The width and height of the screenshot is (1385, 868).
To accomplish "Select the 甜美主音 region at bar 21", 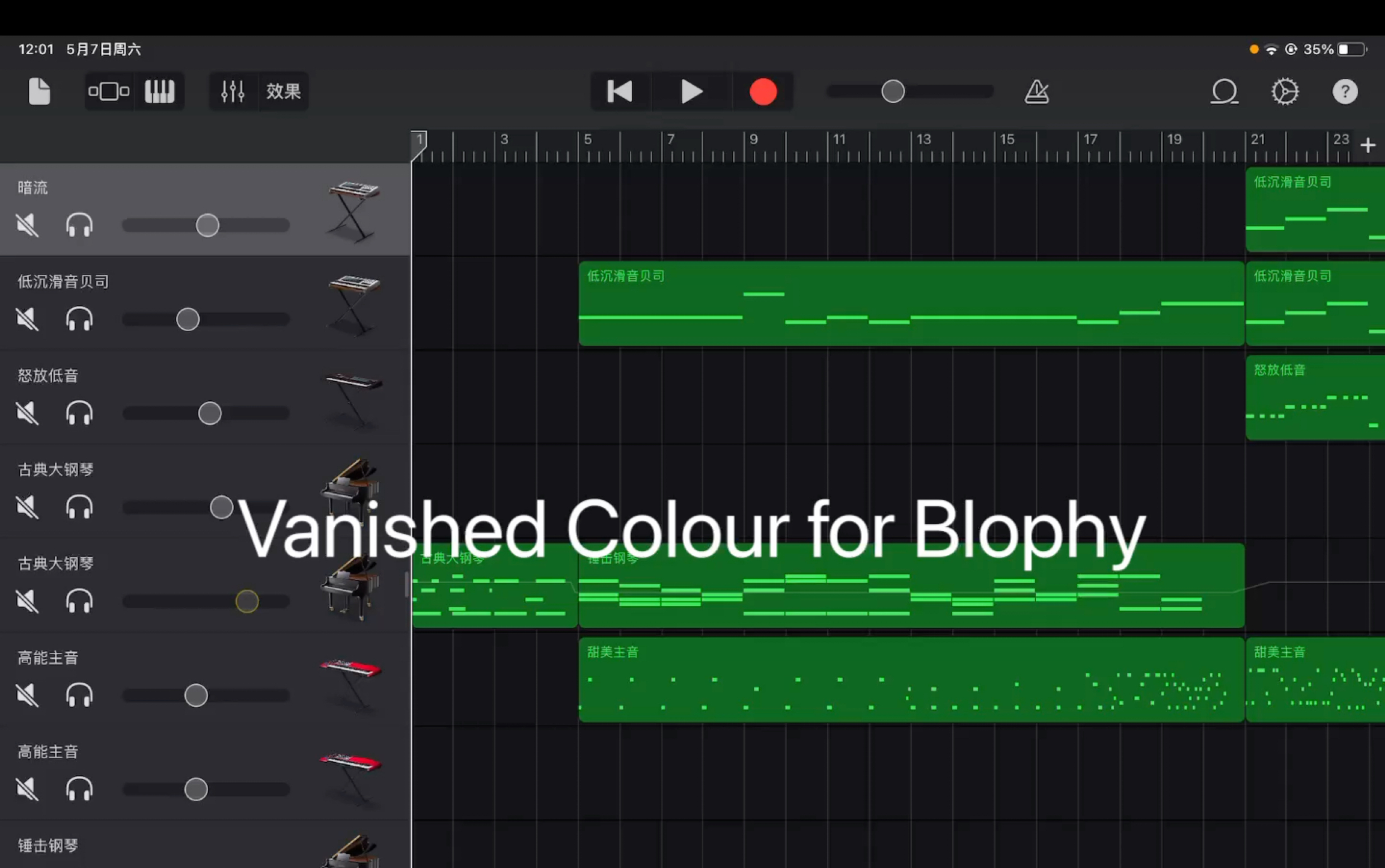I will (x=1315, y=680).
